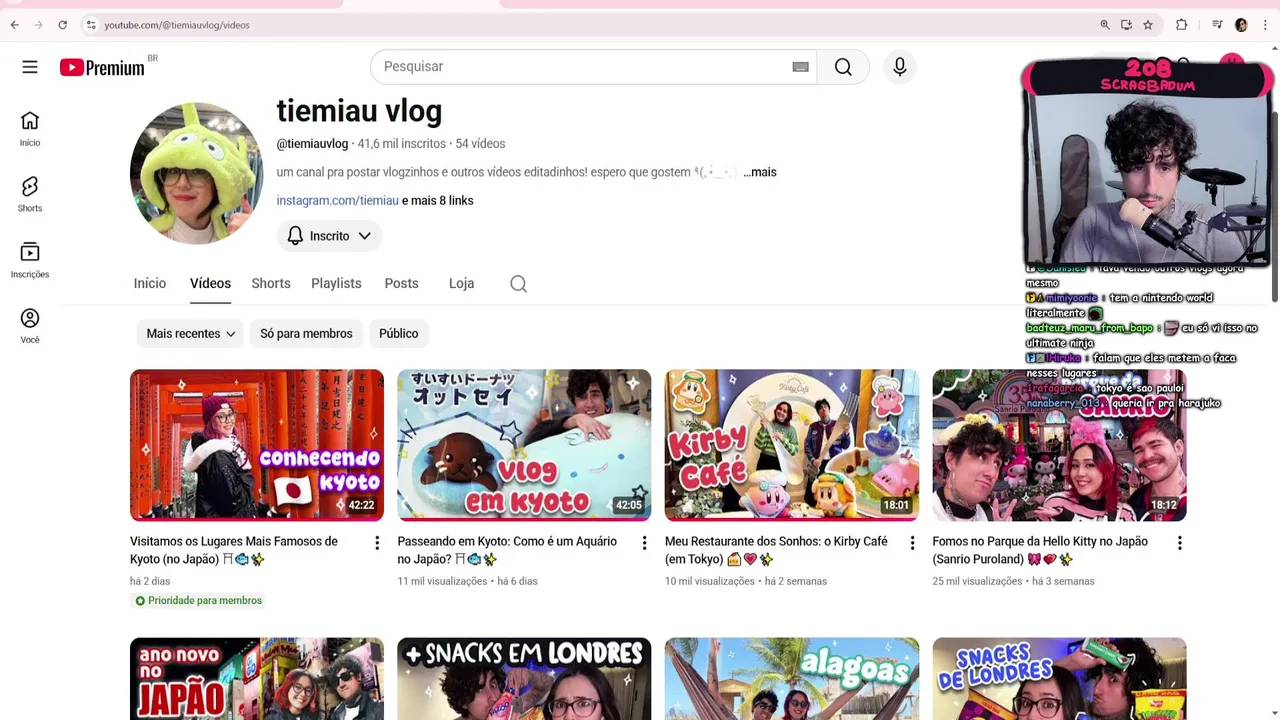Open browser extensions puzzle icon
1280x720 pixels.
1181,25
